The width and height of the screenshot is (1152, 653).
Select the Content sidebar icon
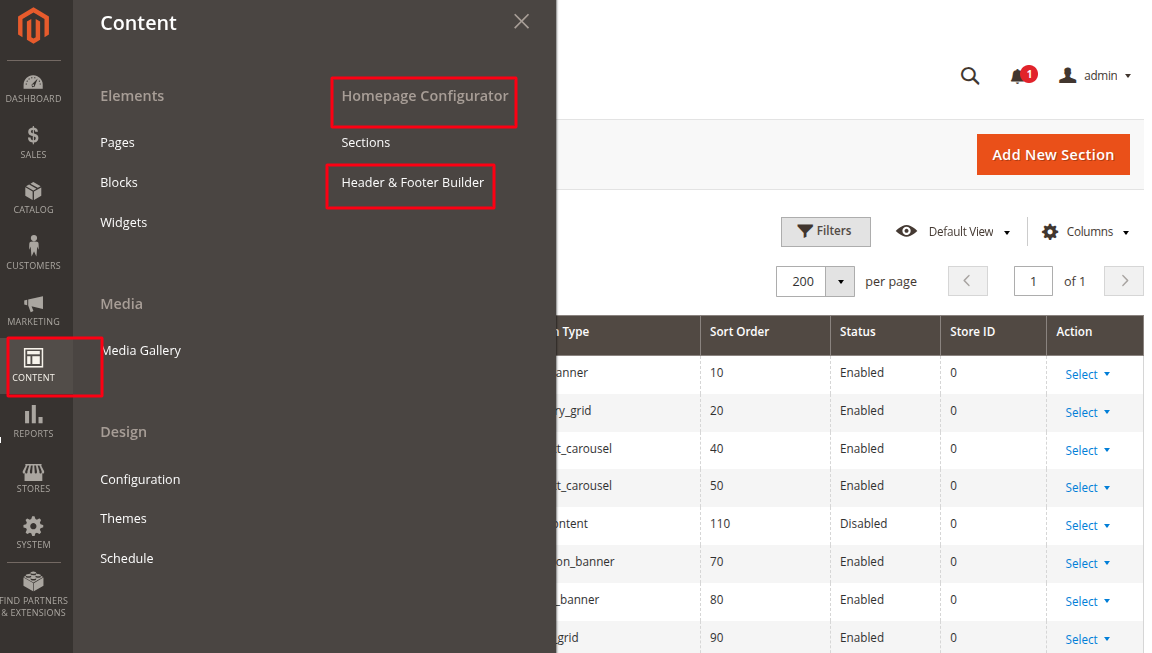(x=33, y=366)
